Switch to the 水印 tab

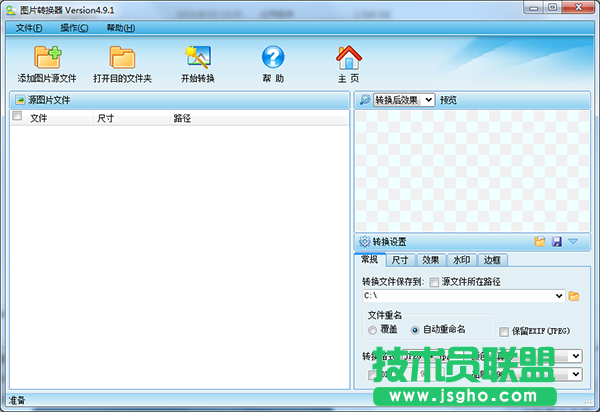(x=461, y=260)
